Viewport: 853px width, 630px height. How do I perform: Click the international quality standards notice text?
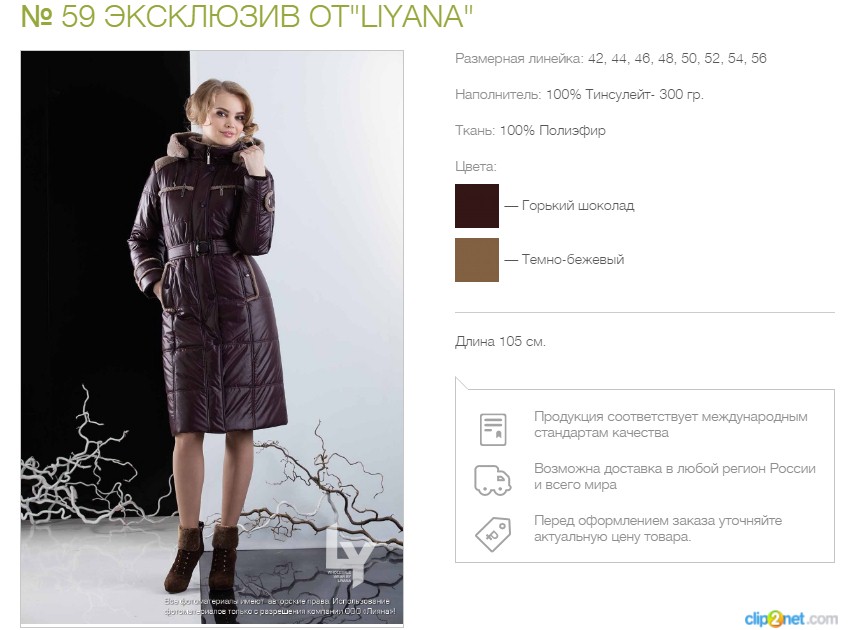pyautogui.click(x=671, y=425)
